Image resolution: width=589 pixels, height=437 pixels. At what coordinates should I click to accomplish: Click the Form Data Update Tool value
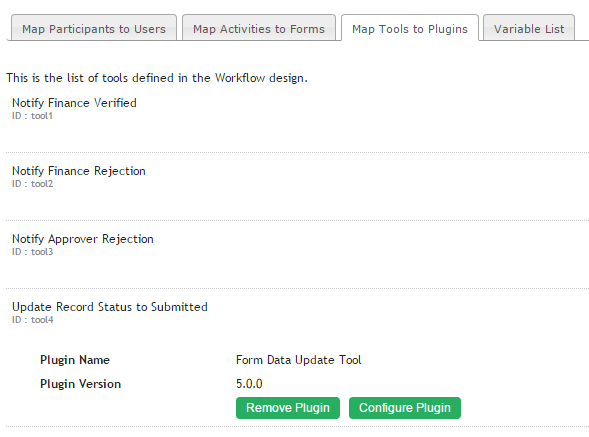coord(299,360)
